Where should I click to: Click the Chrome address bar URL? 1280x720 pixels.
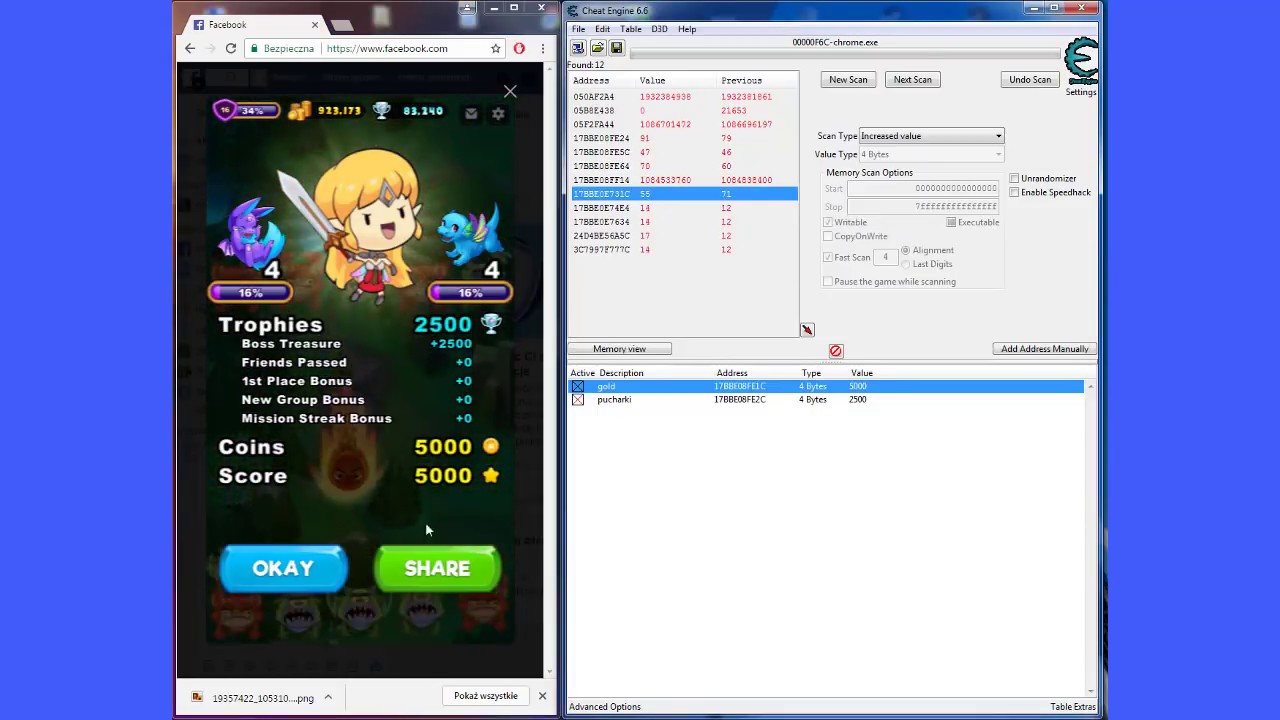pyautogui.click(x=387, y=48)
